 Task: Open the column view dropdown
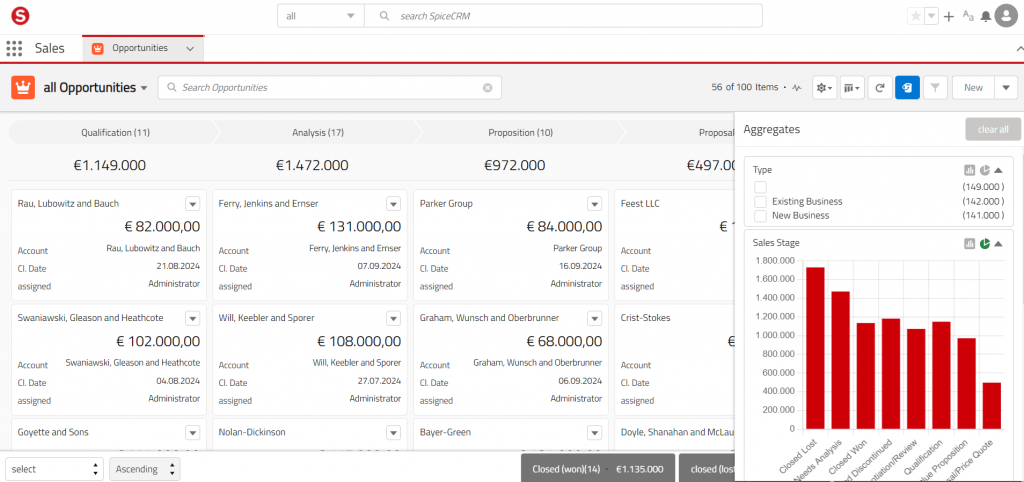(852, 88)
